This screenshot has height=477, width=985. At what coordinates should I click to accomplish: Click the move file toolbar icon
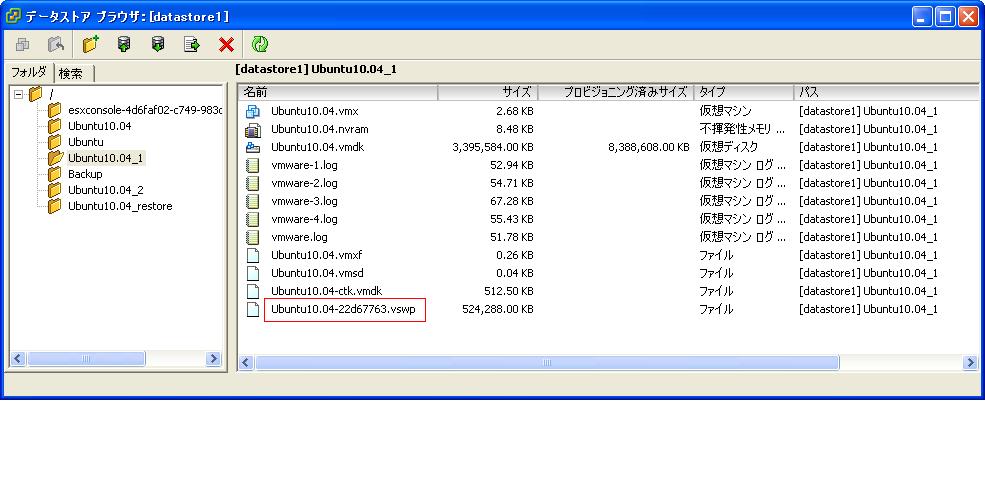192,44
